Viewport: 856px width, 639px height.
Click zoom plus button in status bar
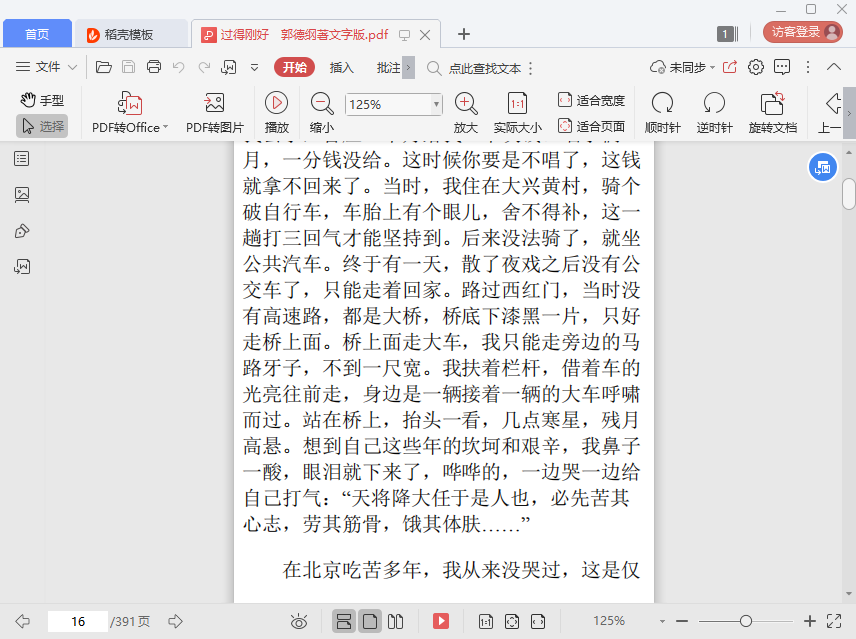click(x=810, y=621)
